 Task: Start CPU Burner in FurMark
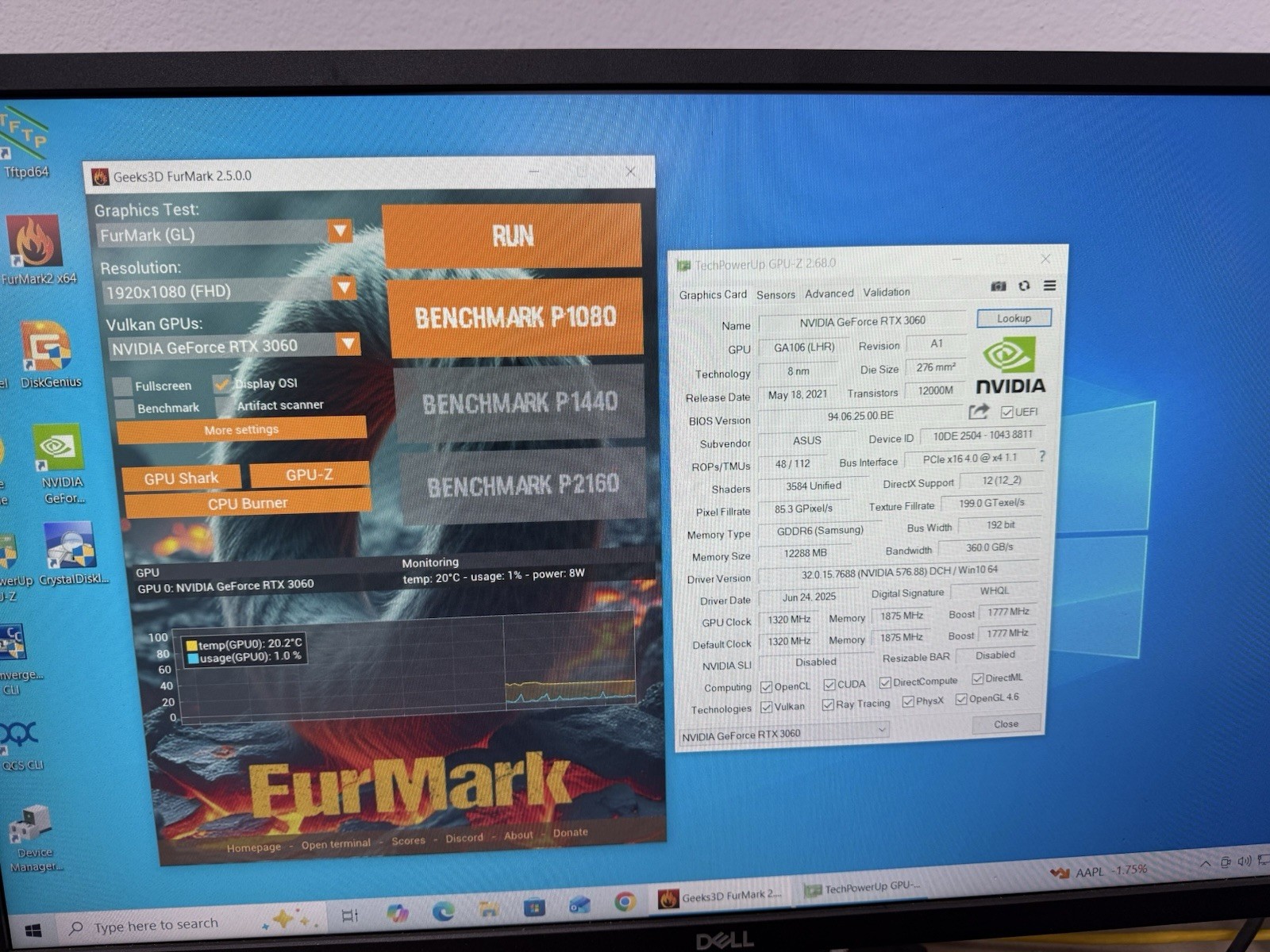pos(248,504)
